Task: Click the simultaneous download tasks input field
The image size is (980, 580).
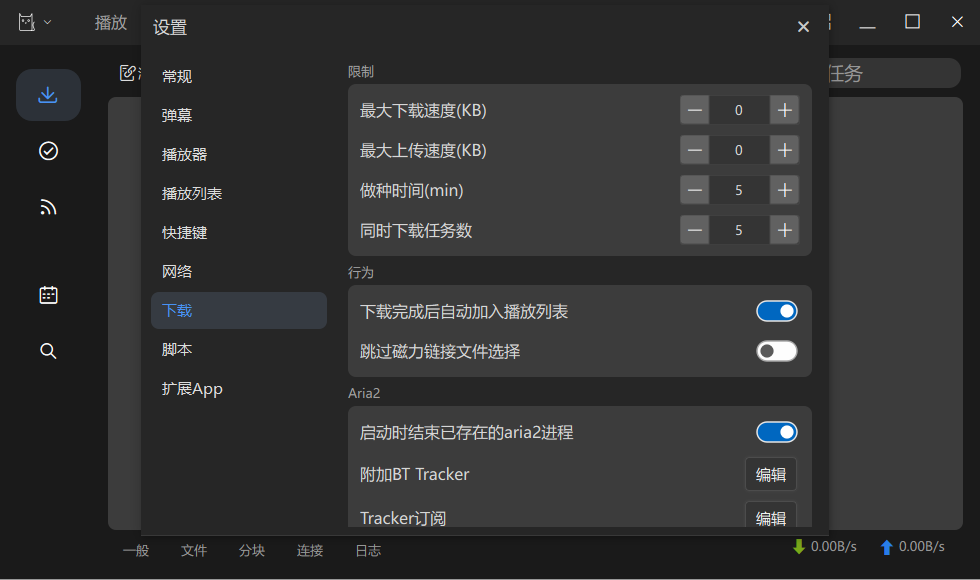Action: pyautogui.click(x=739, y=230)
